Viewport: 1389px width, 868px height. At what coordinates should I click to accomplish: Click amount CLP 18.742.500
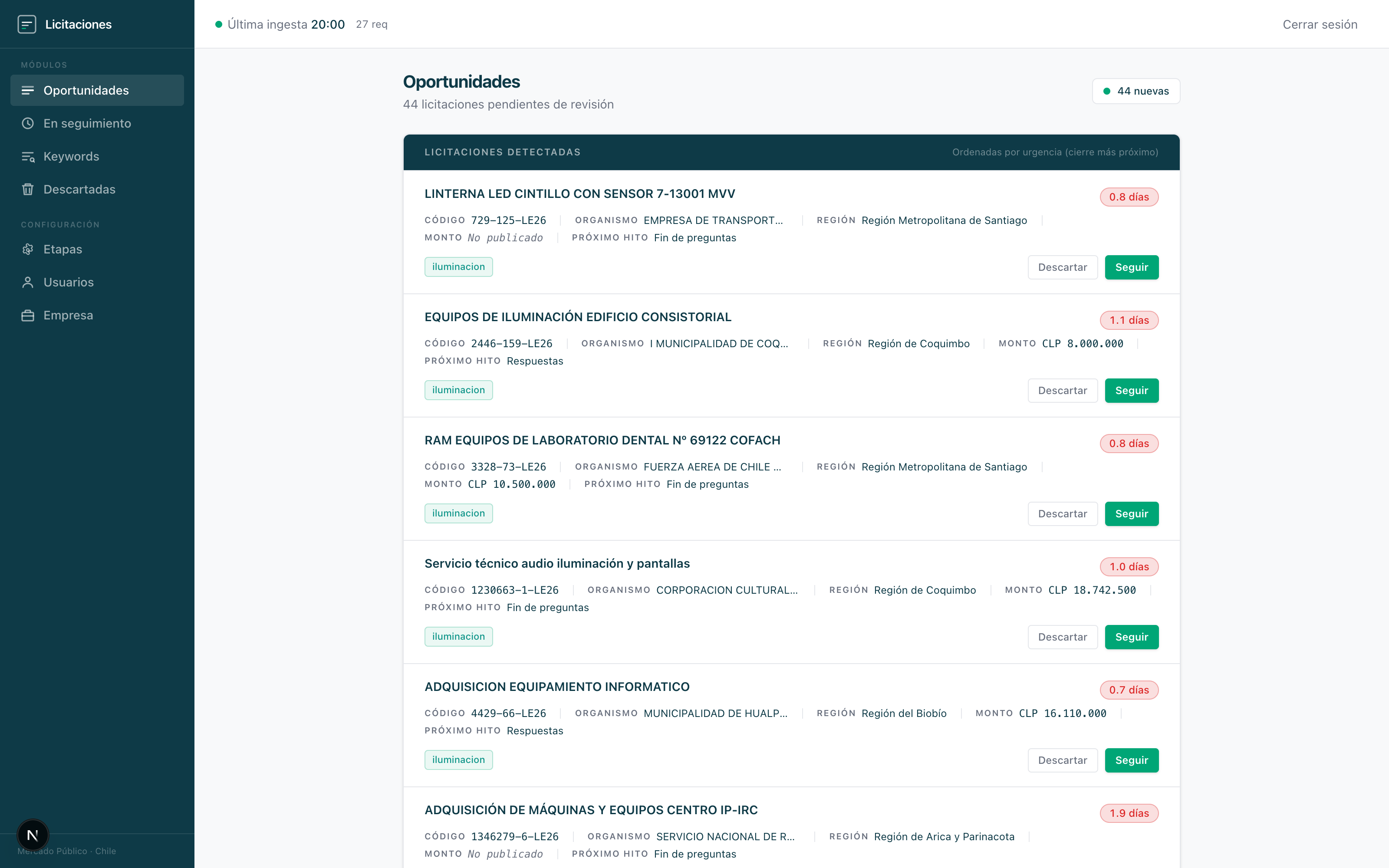pyautogui.click(x=1092, y=590)
